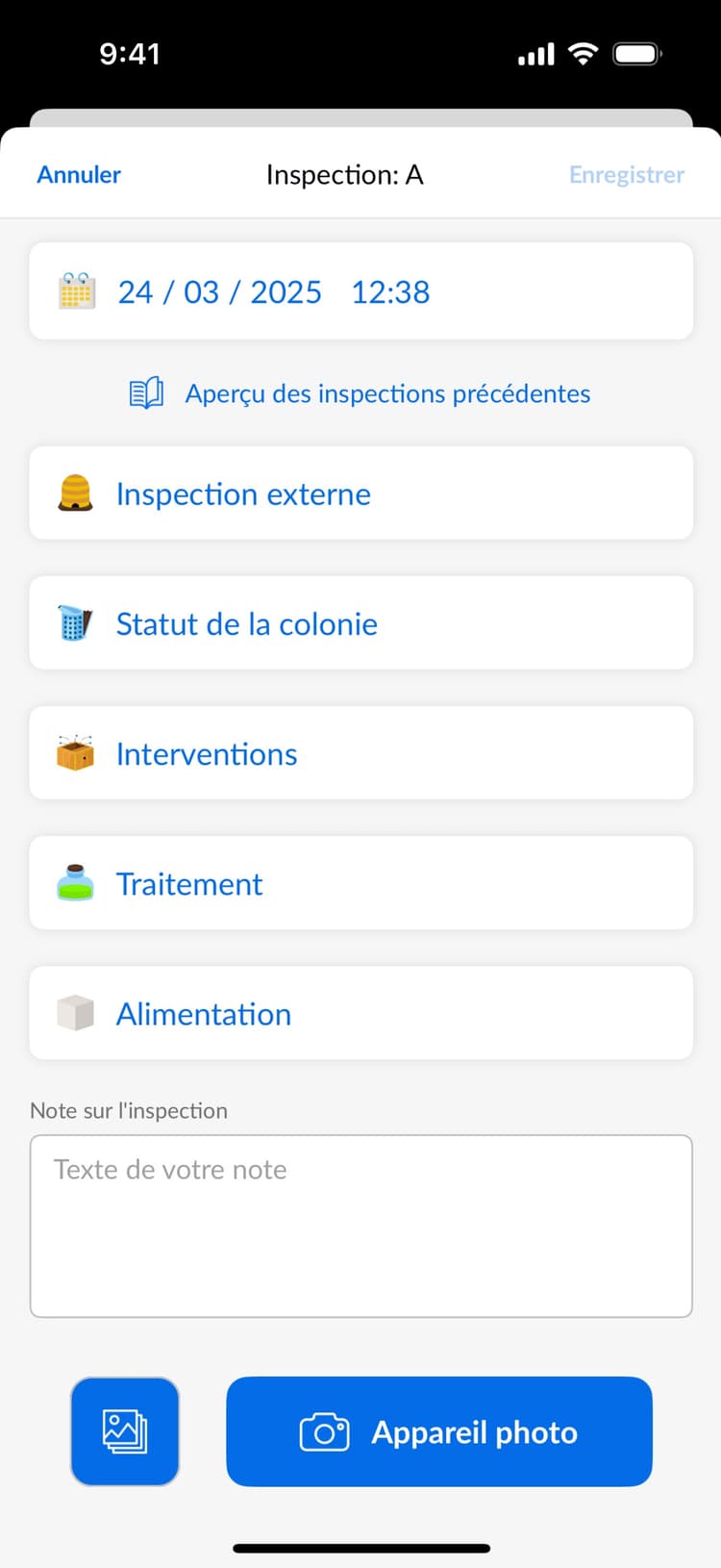Tap the calendar icon beside the date
Viewport: 721px width, 1568px height.
tap(75, 291)
